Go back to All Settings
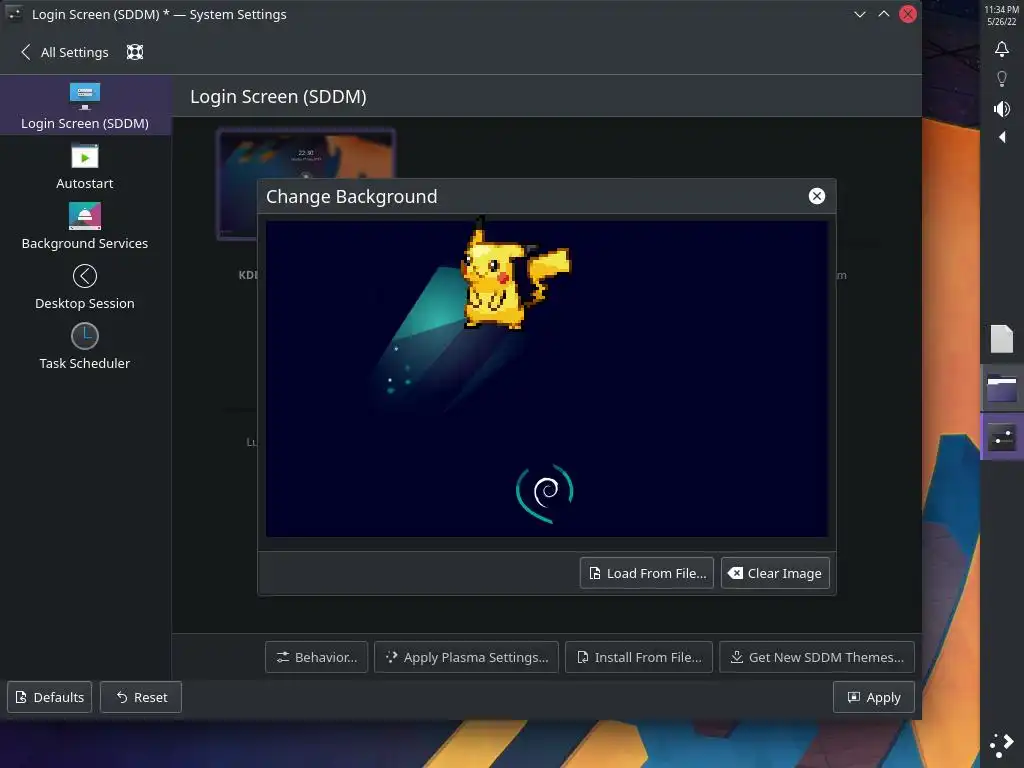This screenshot has height=768, width=1024. pyautogui.click(x=65, y=52)
